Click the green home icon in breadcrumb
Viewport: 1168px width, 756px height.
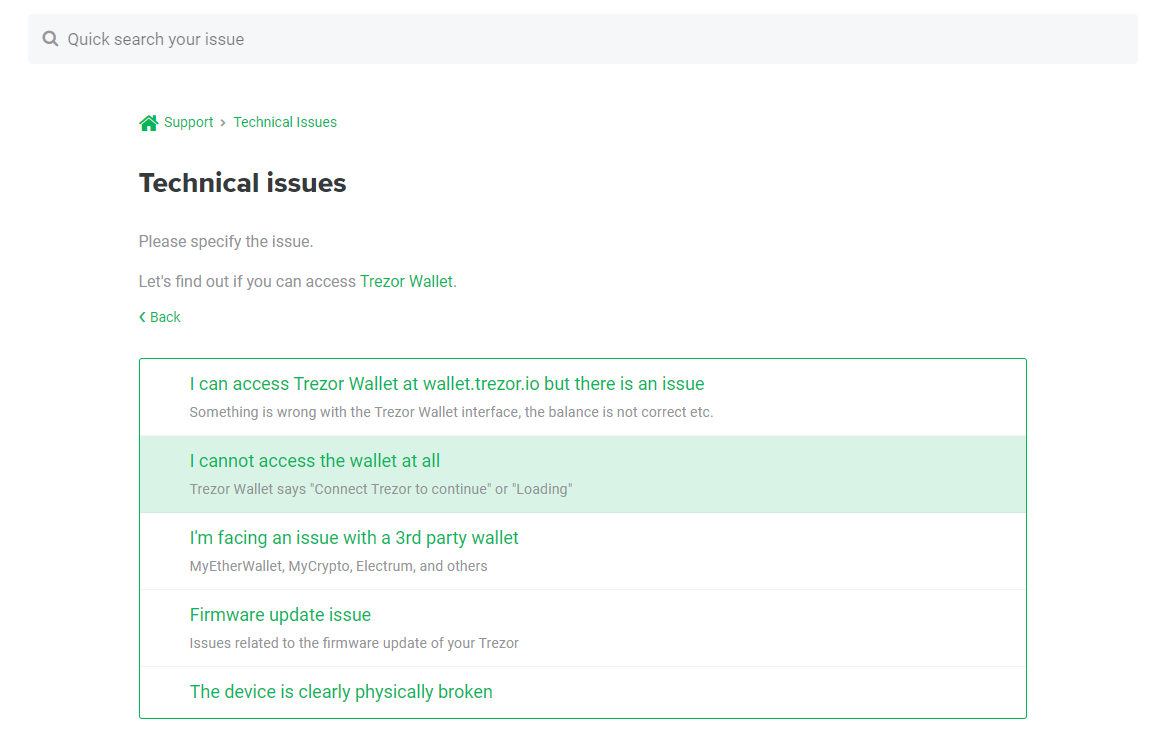(x=149, y=123)
